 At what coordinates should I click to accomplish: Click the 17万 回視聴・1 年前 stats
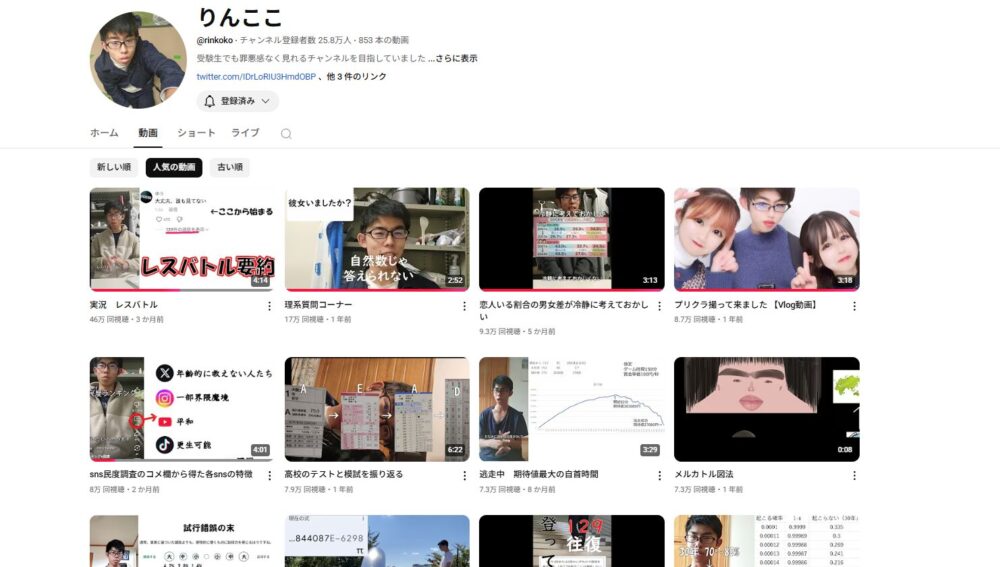point(318,320)
